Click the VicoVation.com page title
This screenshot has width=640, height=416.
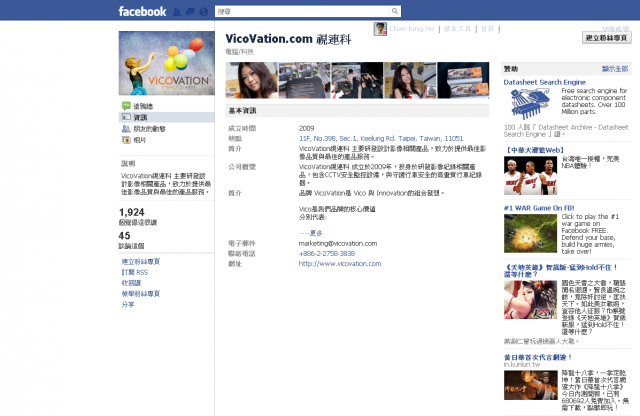pos(288,39)
